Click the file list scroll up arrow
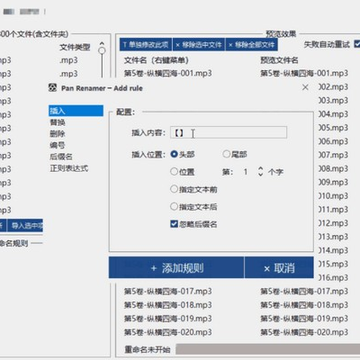This screenshot has width=360, height=360. [x=102, y=43]
